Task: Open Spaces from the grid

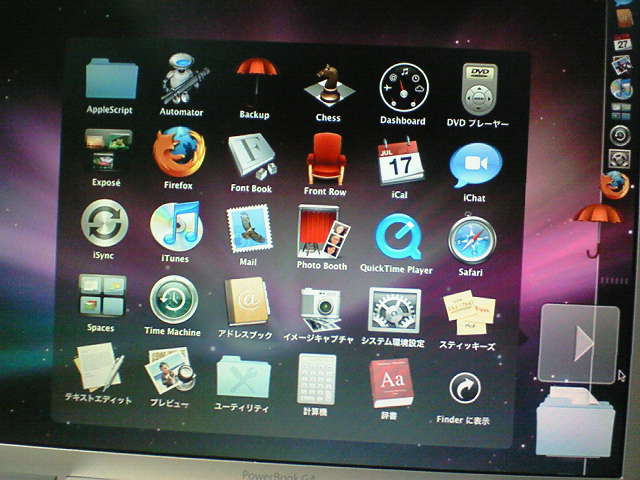Action: pos(102,295)
